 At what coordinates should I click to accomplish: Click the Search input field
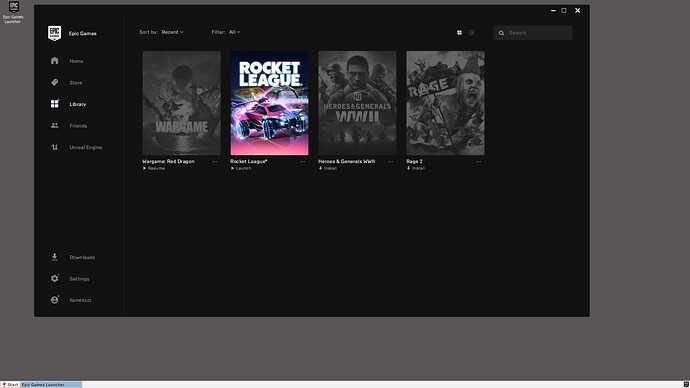pyautogui.click(x=533, y=33)
